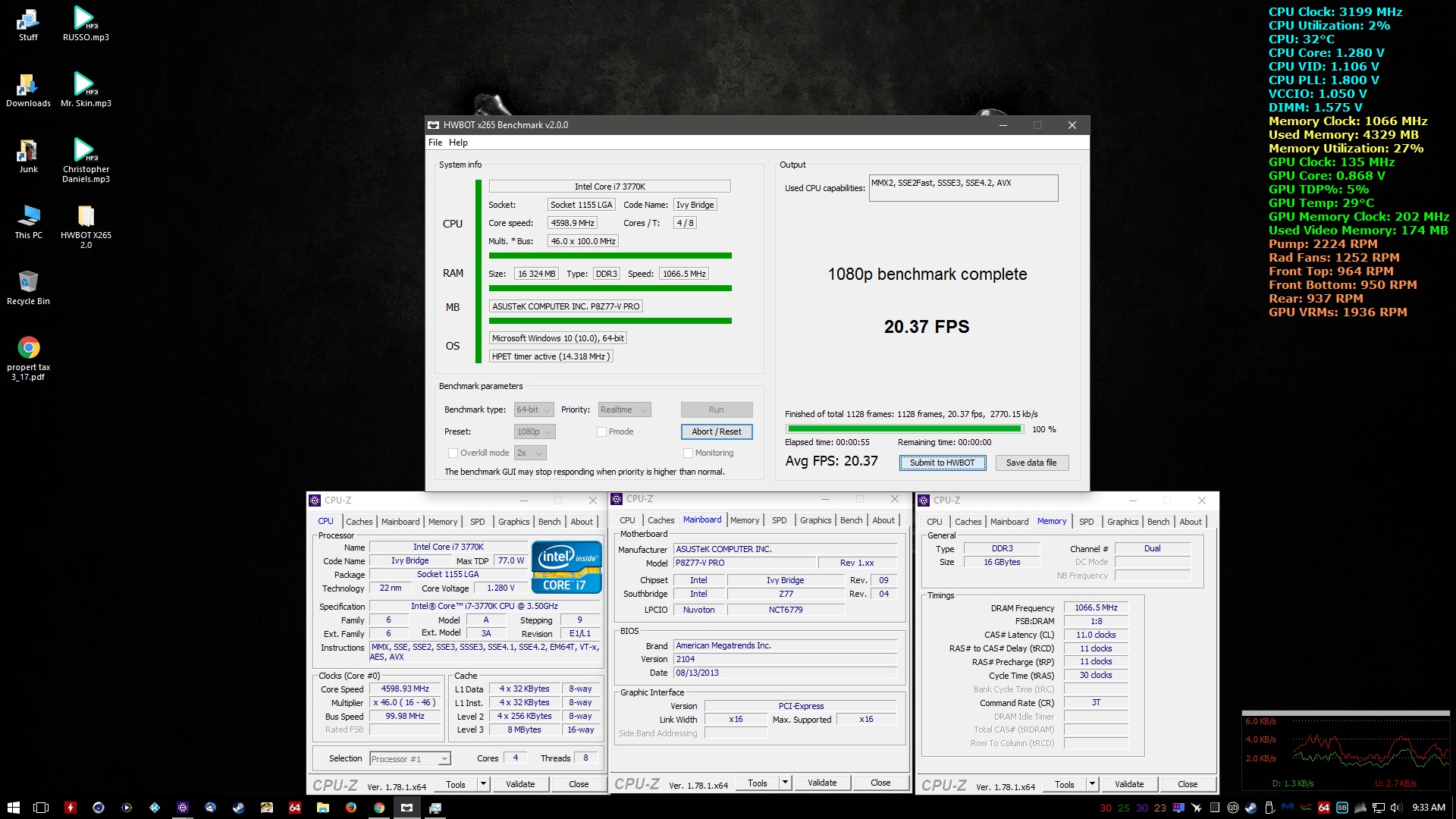The image size is (1456, 819).
Task: Click the HWBOT x265 taskbar icon
Action: (x=407, y=808)
